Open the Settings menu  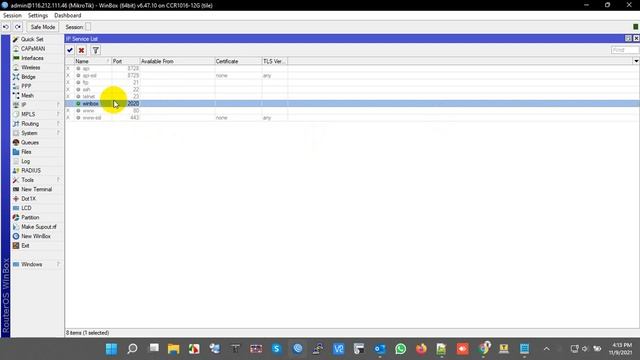[38, 16]
